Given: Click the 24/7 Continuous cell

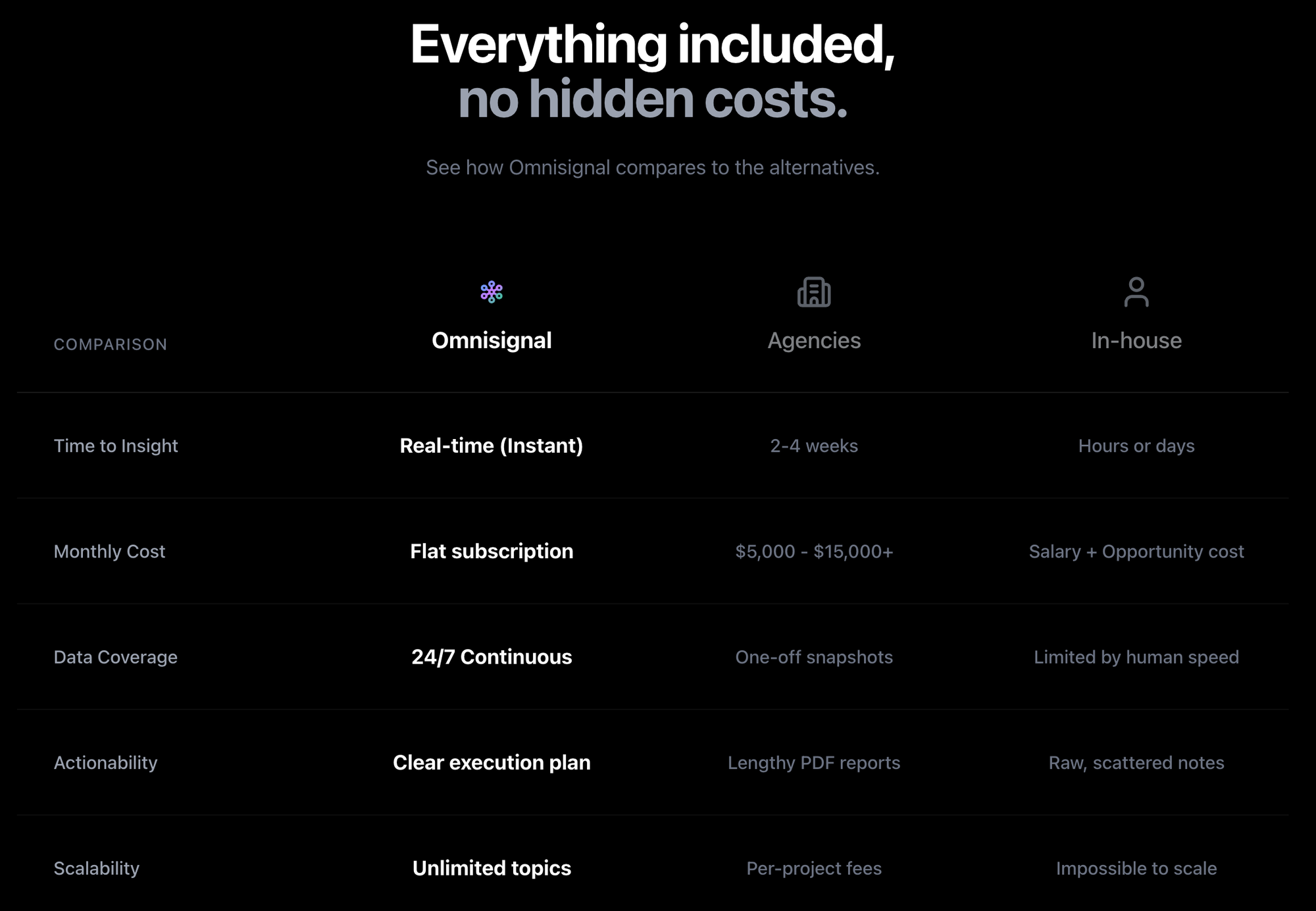Looking at the screenshot, I should (492, 657).
